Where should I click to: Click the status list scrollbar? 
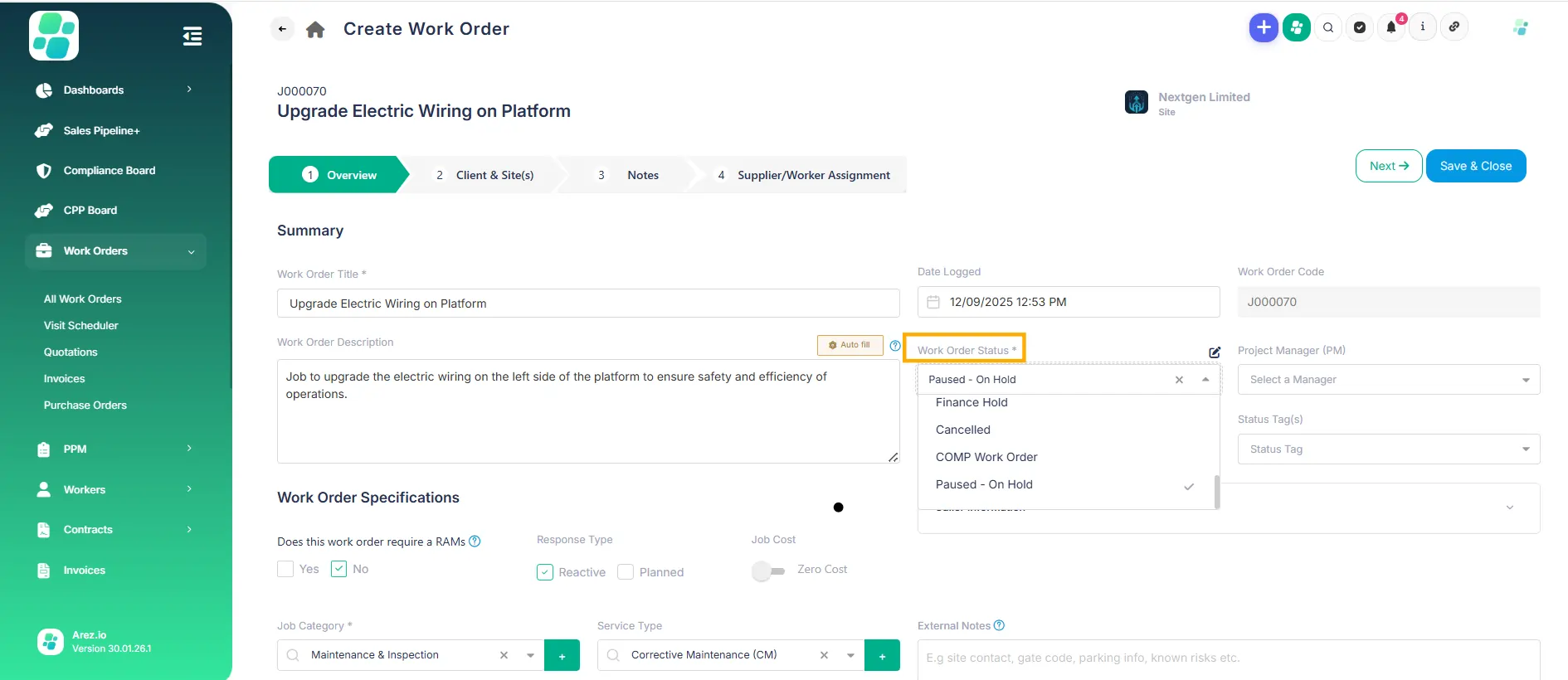(1216, 491)
